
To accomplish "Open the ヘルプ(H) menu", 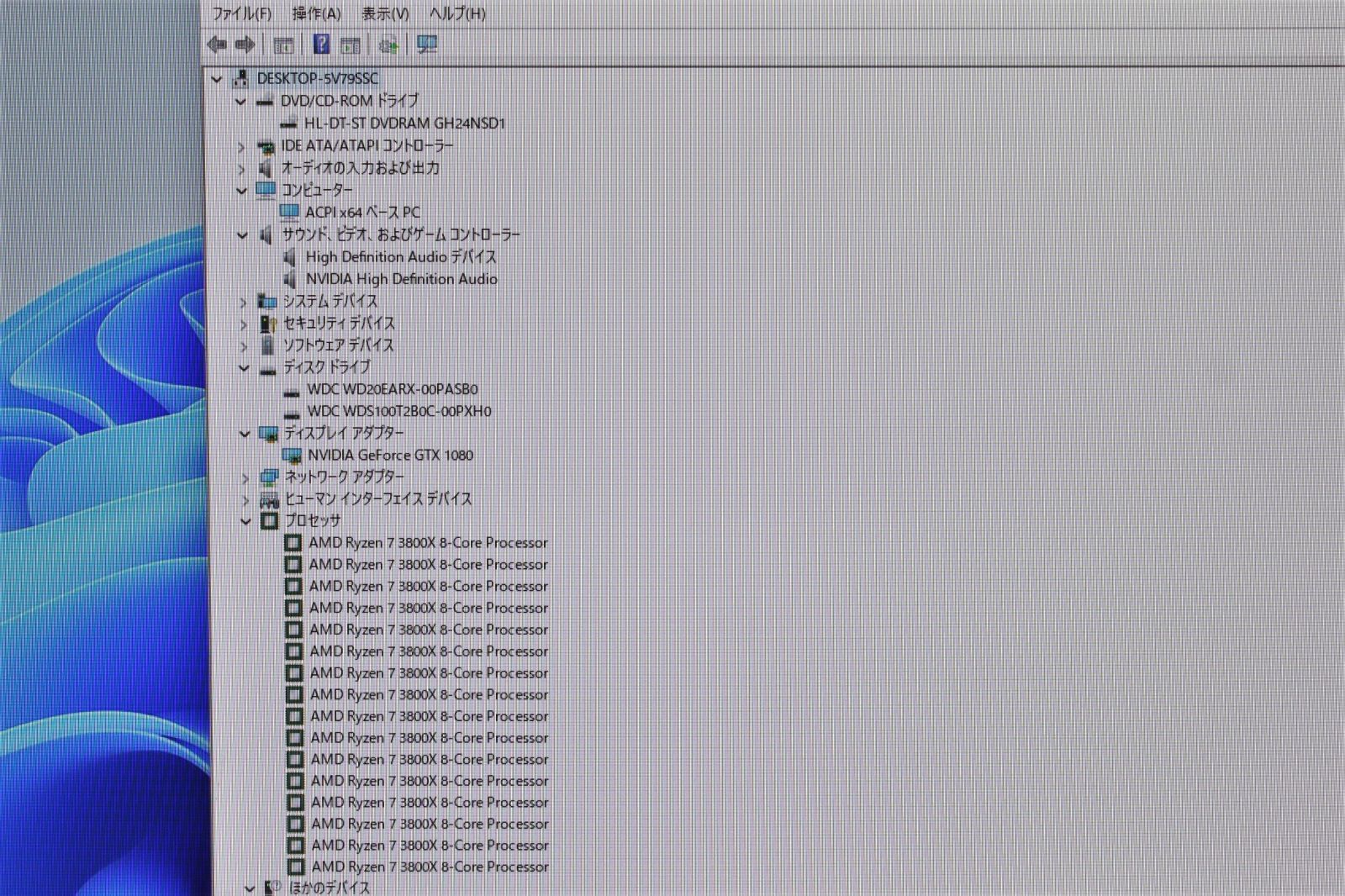I will click(x=457, y=13).
